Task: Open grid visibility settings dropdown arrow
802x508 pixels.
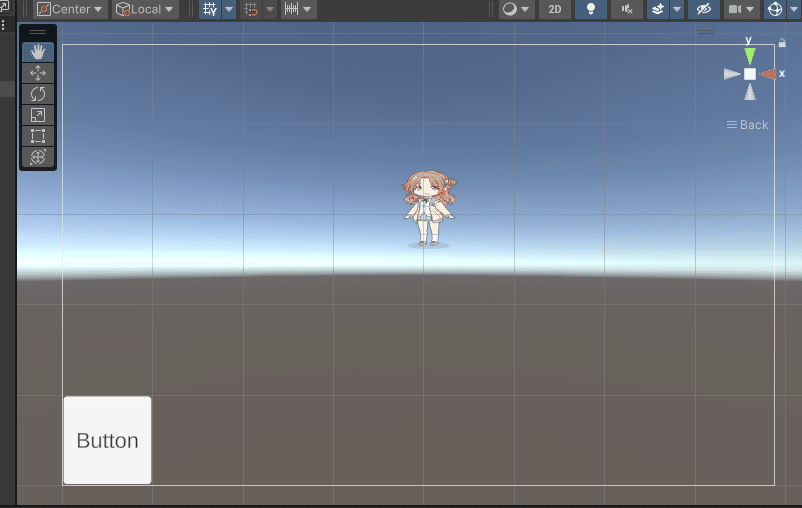Action: click(229, 9)
